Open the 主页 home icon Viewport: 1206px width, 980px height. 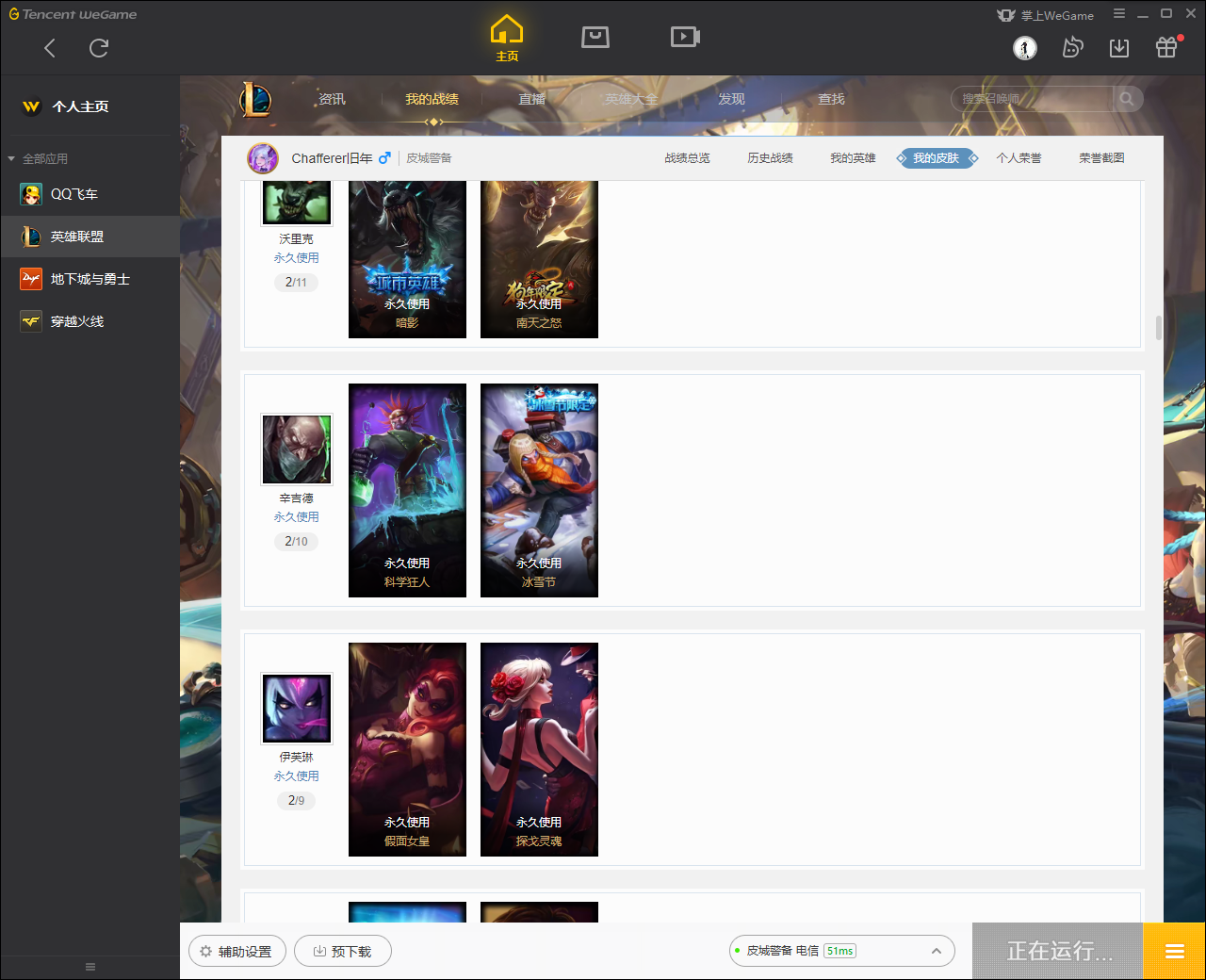coord(507,39)
